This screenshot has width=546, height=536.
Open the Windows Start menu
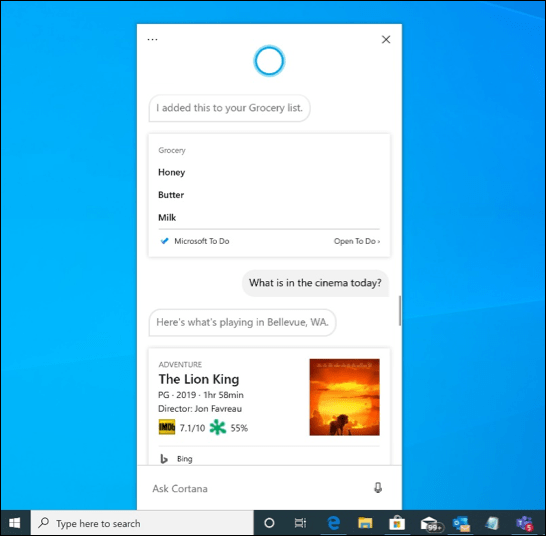pos(15,523)
